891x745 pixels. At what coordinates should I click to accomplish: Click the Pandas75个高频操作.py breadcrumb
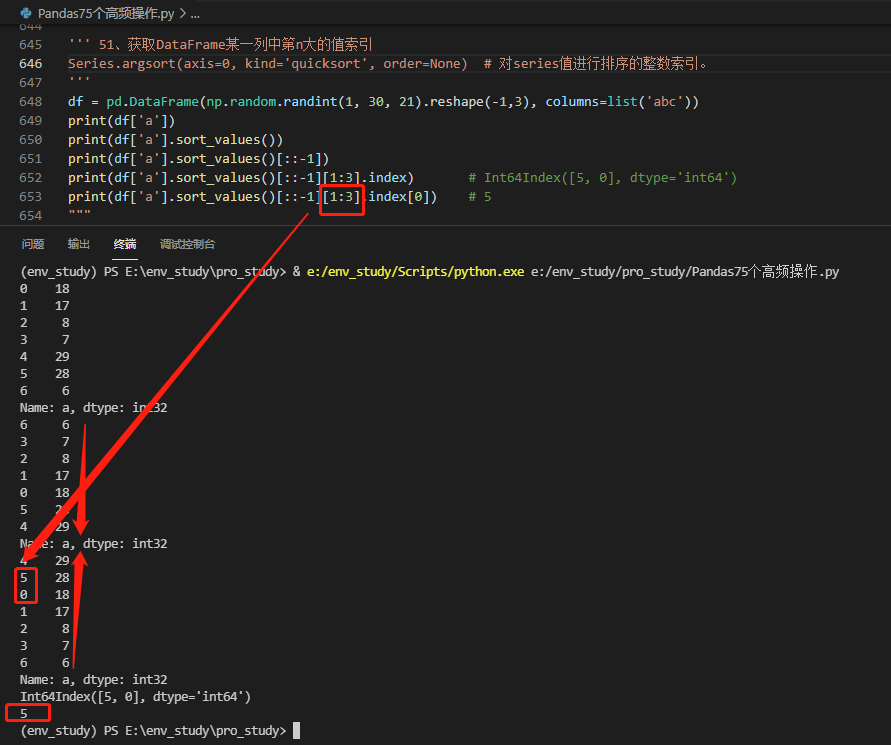pos(106,14)
